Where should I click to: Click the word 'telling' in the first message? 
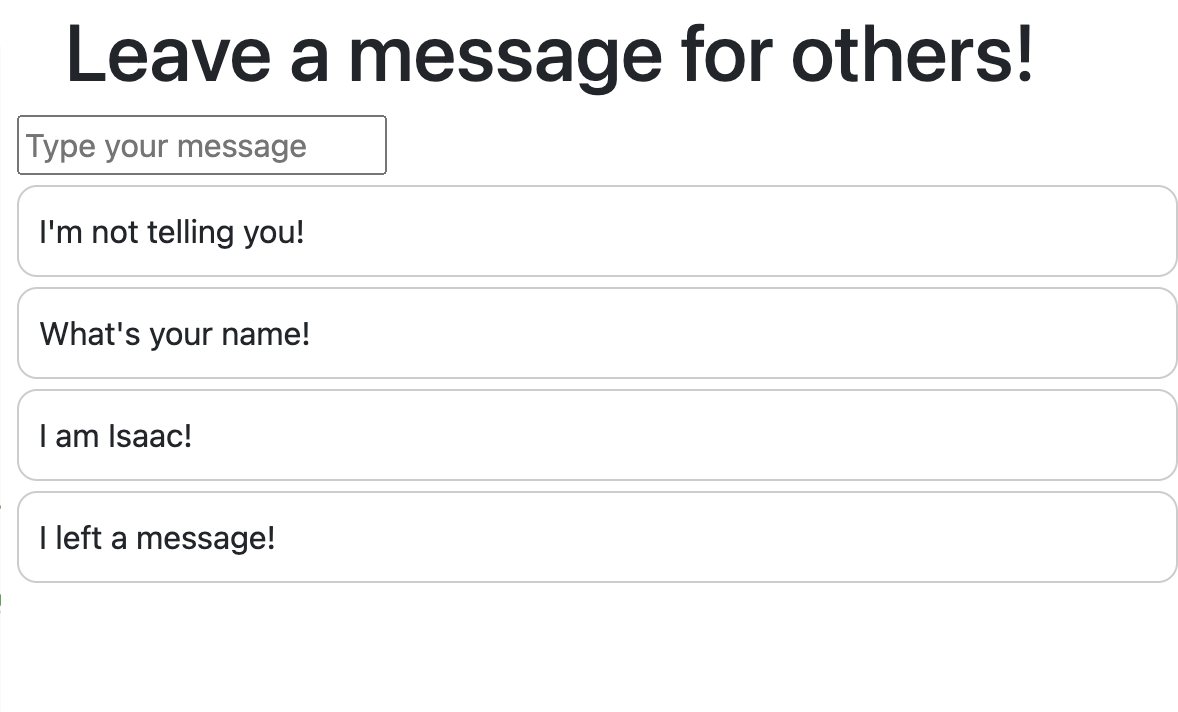click(x=190, y=233)
